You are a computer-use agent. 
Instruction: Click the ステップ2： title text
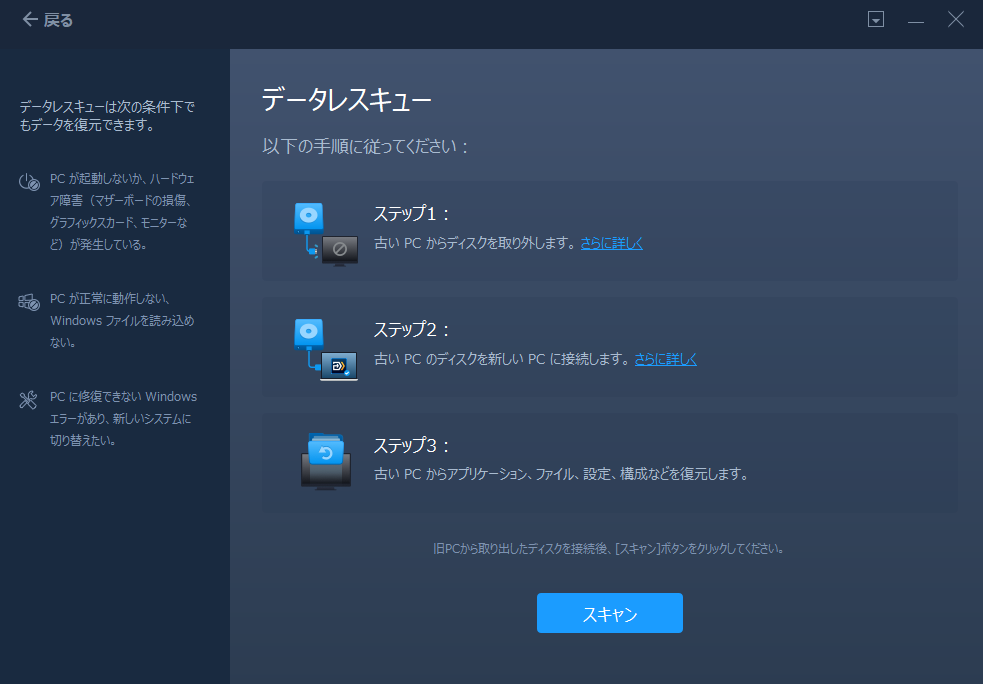[x=412, y=330]
